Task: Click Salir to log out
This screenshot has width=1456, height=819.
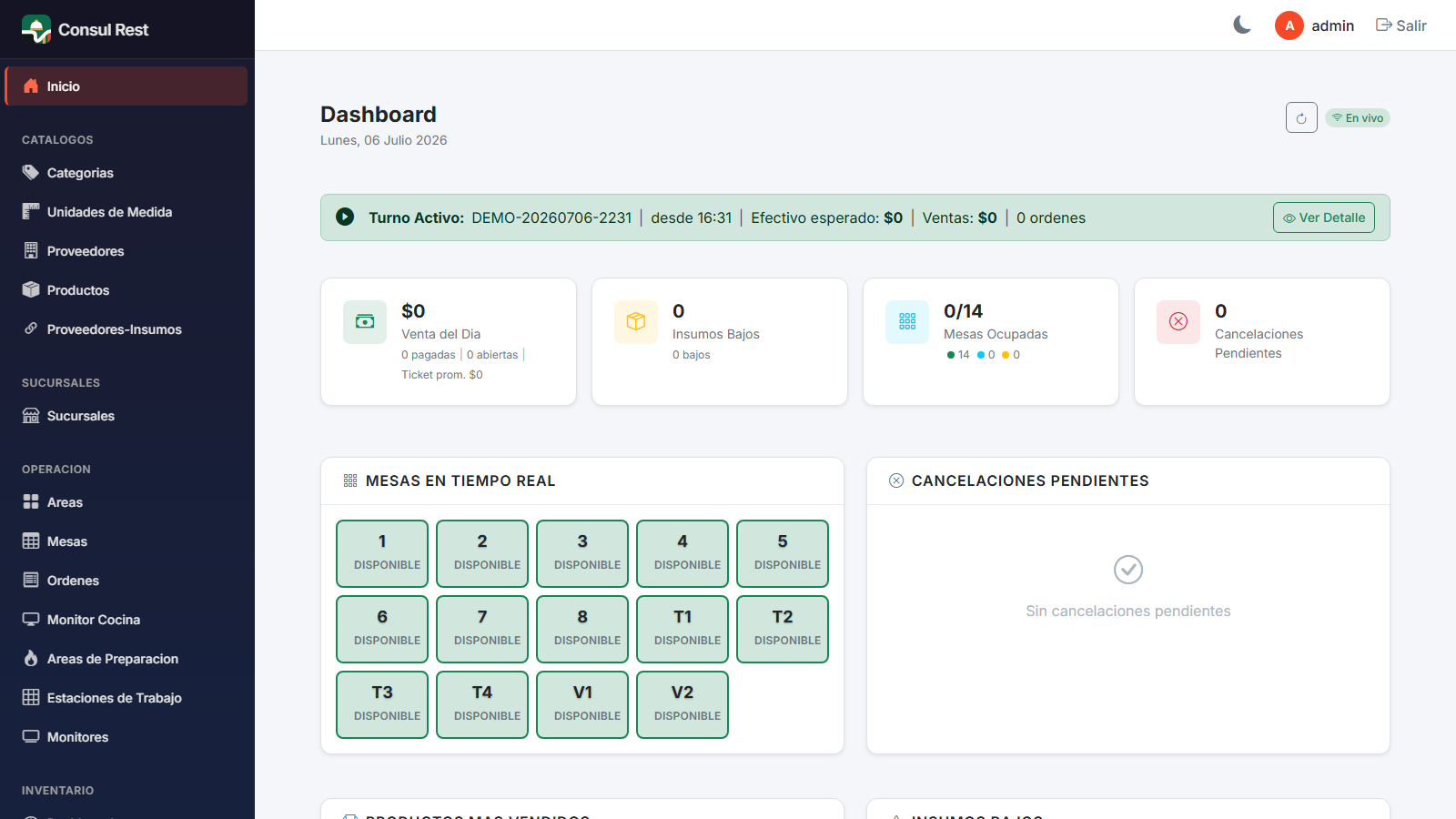Action: (1401, 25)
